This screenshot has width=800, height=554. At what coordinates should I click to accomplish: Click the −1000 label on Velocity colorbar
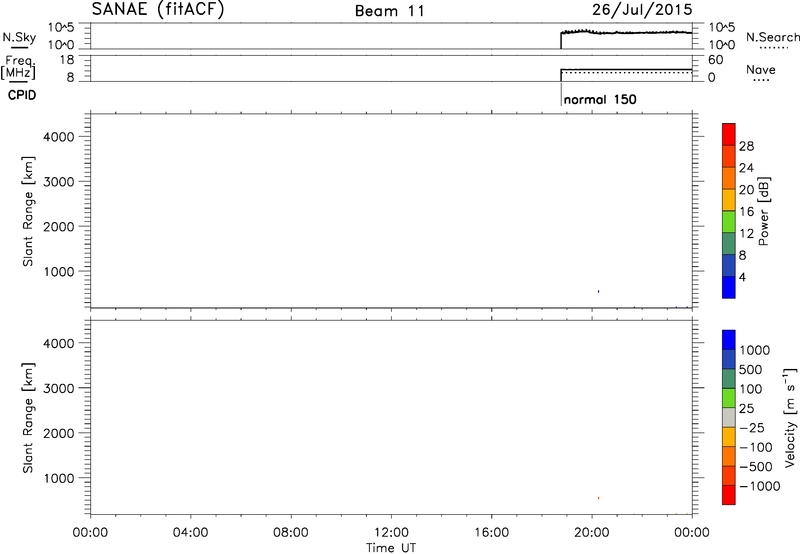point(760,486)
